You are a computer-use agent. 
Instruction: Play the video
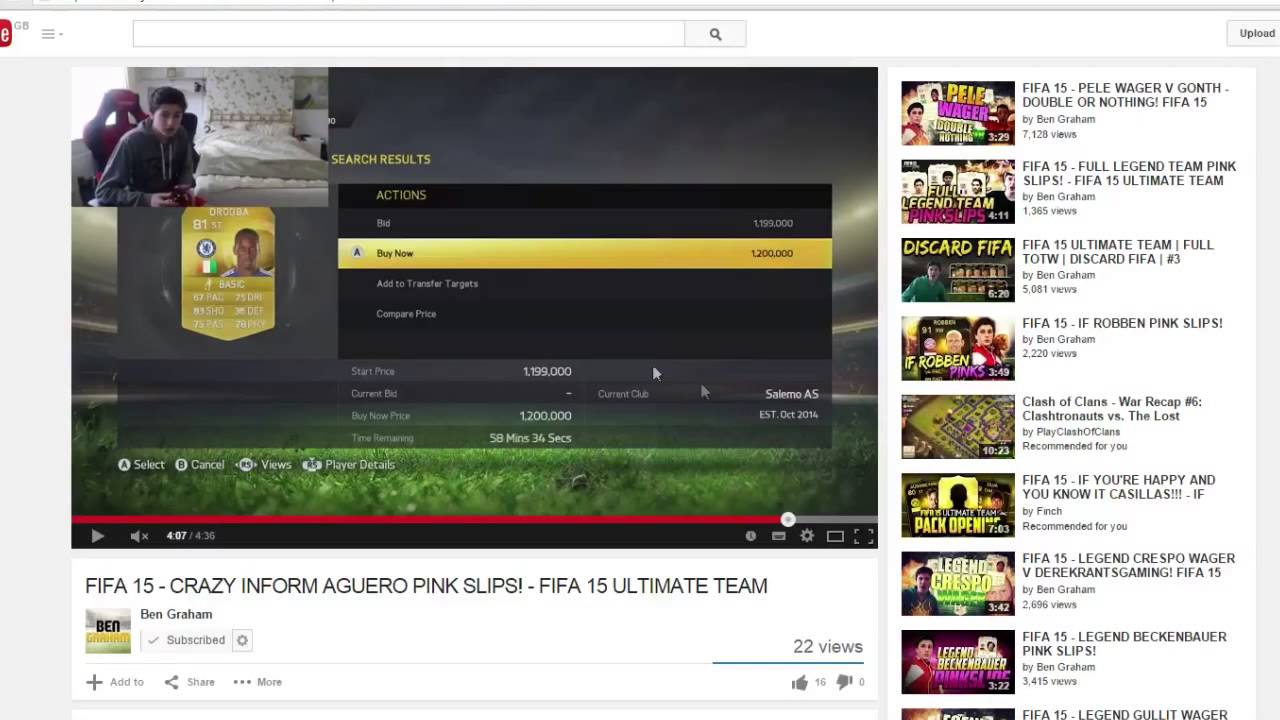[x=97, y=536]
